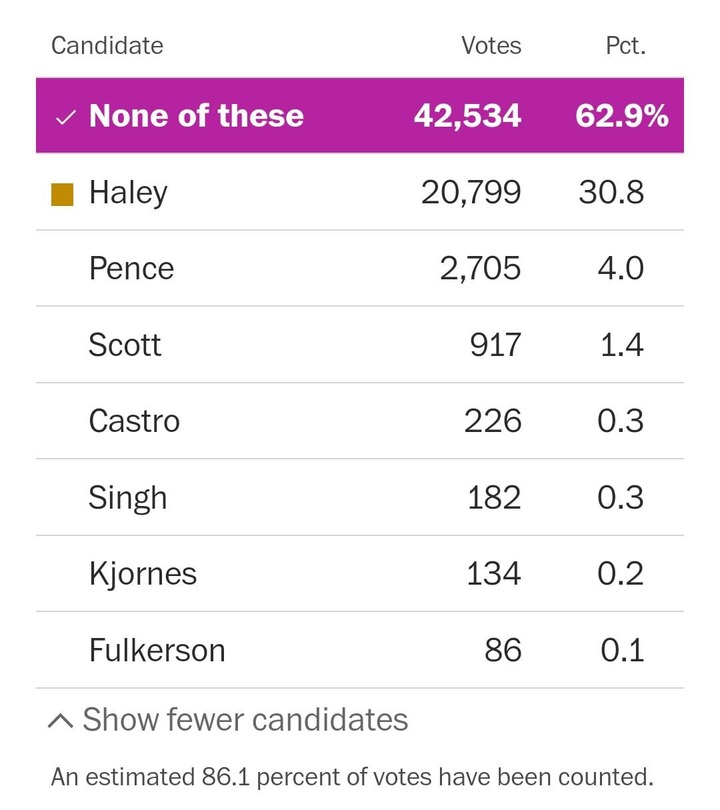Click the Show fewer candidates link
The height and width of the screenshot is (810, 720).
pos(244,720)
